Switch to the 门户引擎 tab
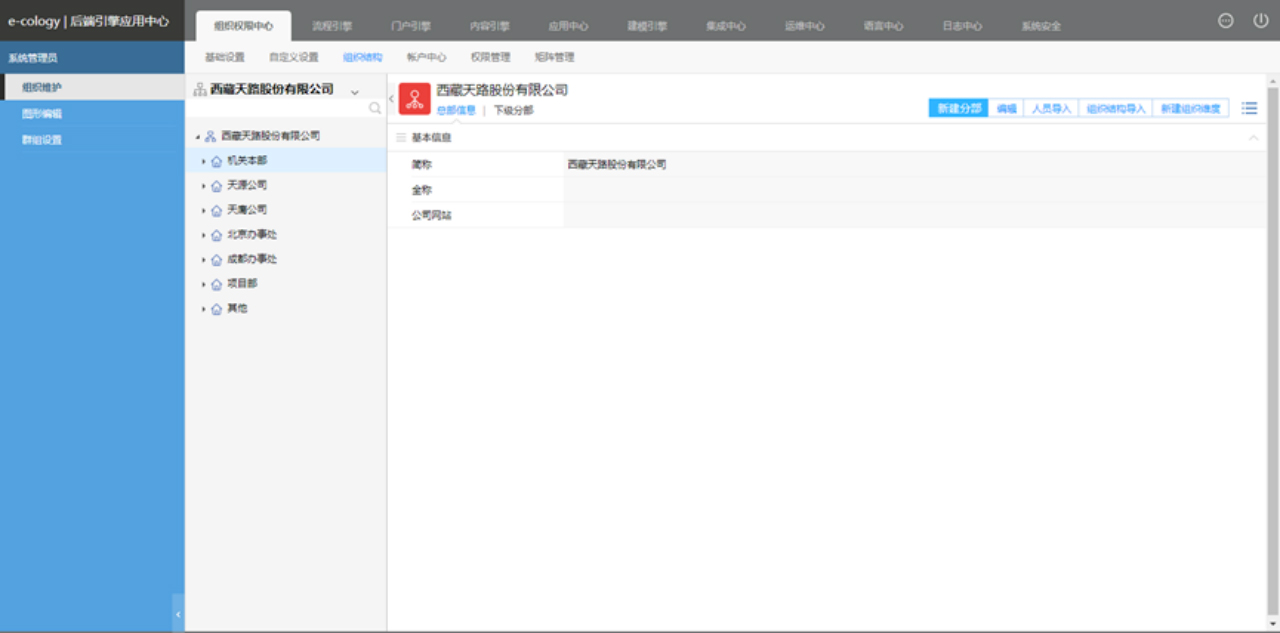Screen dimensions: 1280x633 click(x=411, y=26)
